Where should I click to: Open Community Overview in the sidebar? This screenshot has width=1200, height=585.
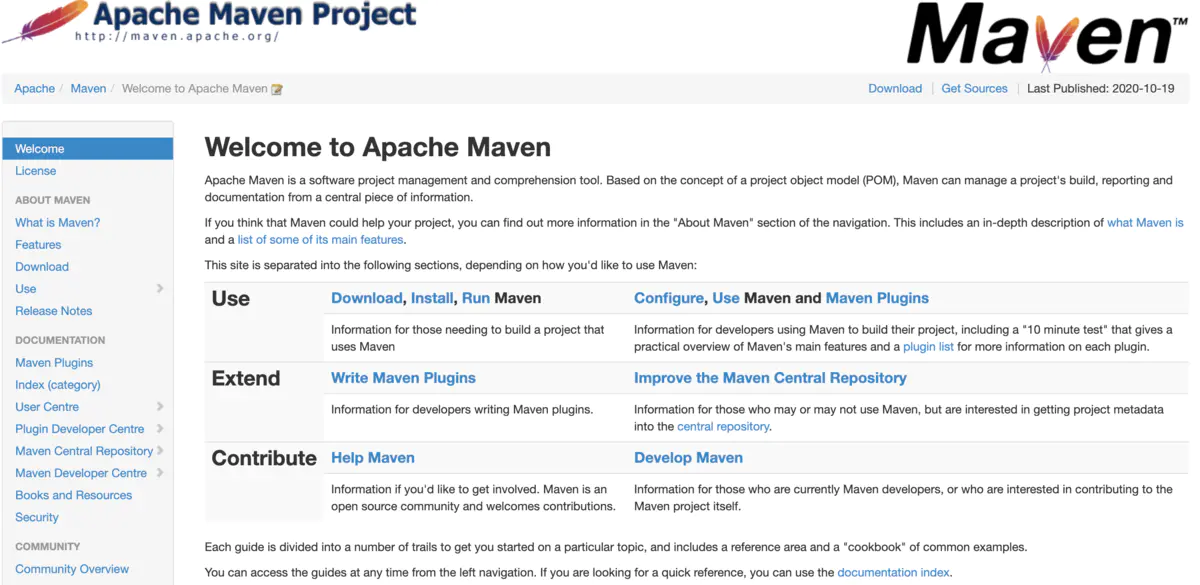coord(72,569)
